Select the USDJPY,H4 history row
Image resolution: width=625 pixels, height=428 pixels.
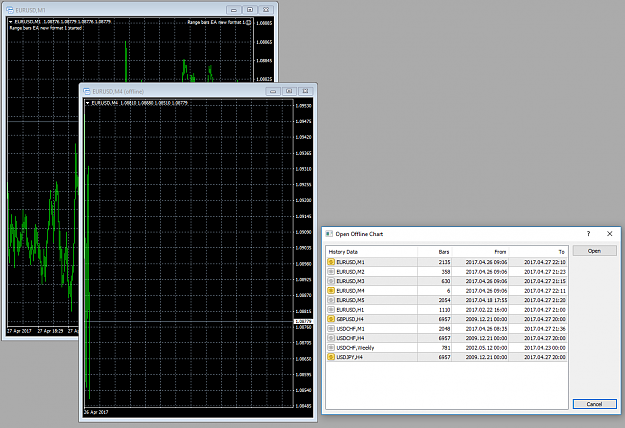coord(447,357)
